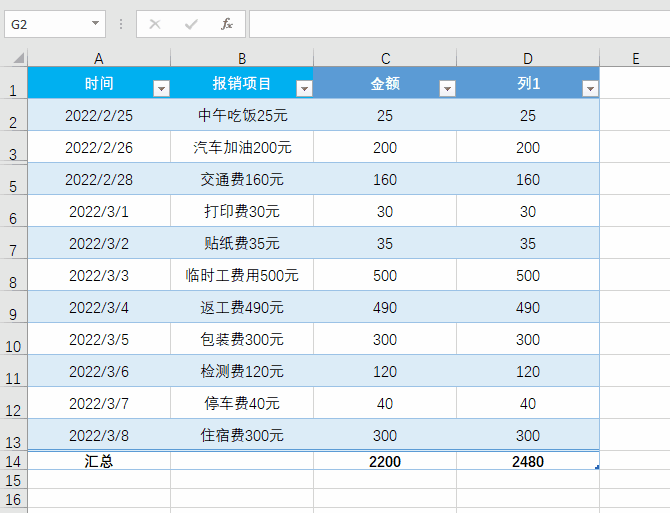Select column C header
The height and width of the screenshot is (513, 670).
tap(385, 58)
